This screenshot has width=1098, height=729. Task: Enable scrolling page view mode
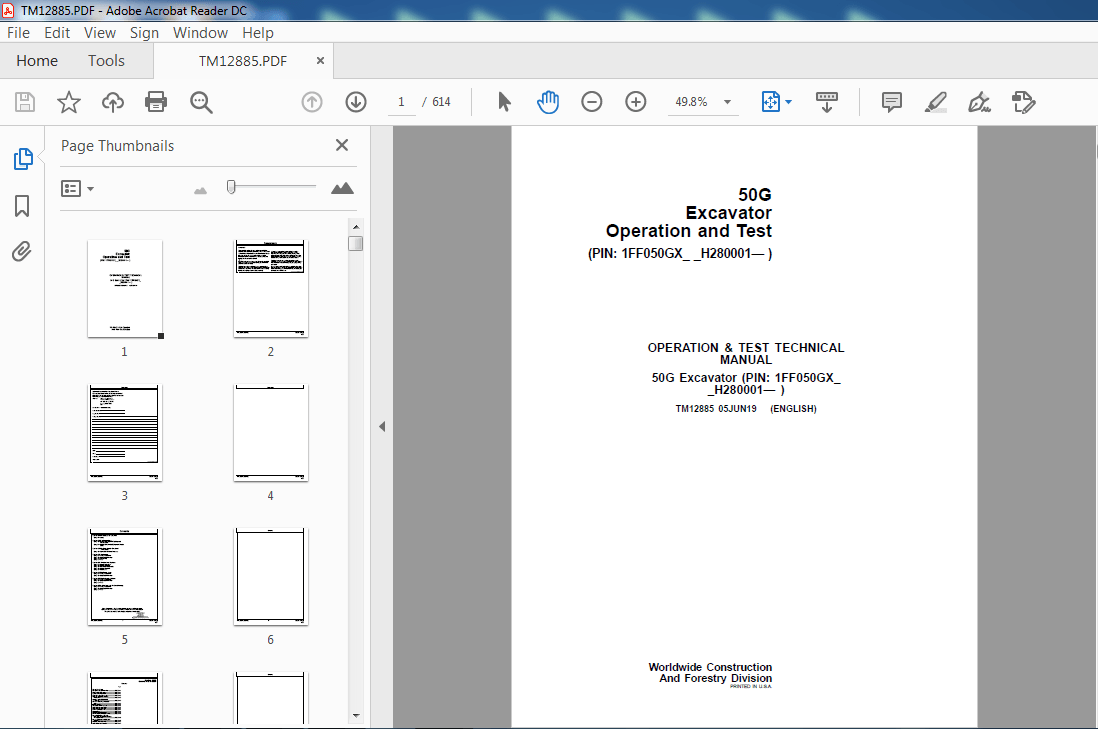826,101
